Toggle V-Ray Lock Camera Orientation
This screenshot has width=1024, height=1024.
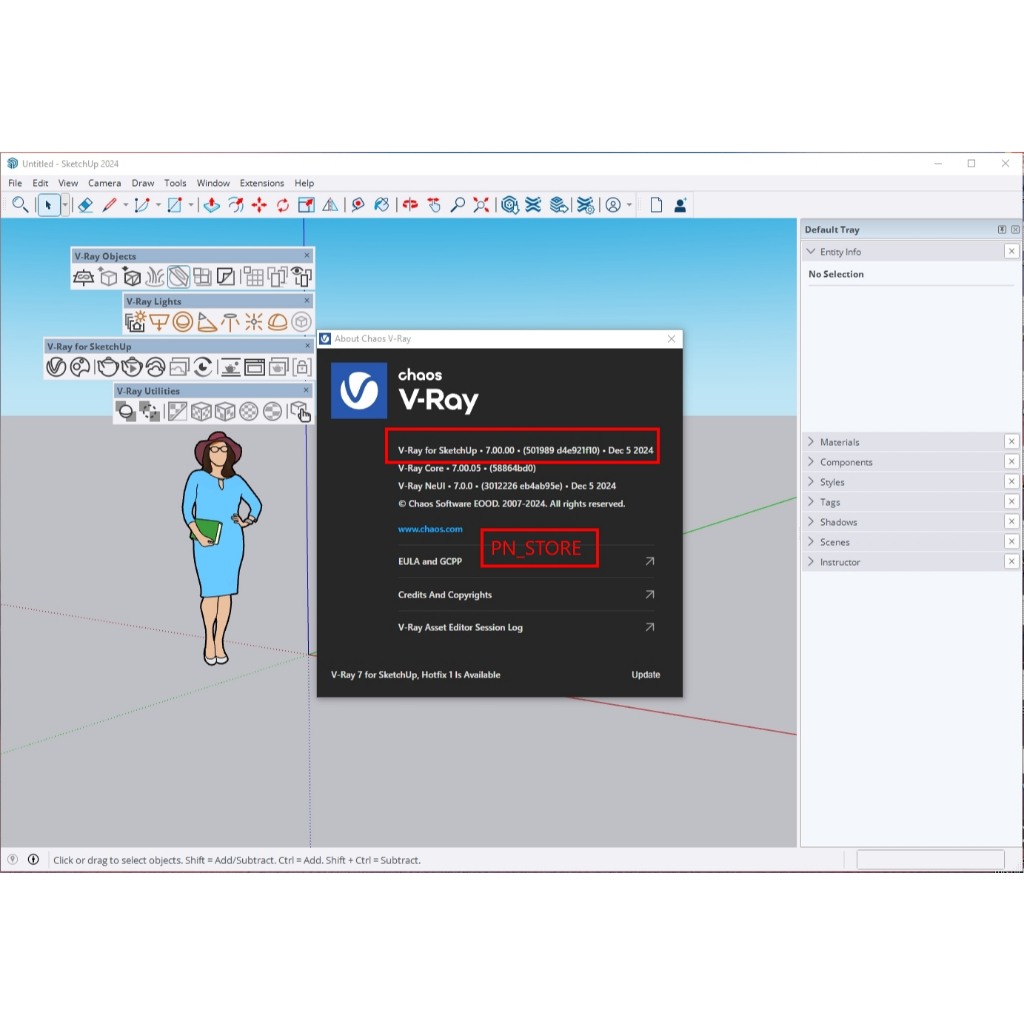pos(302,367)
